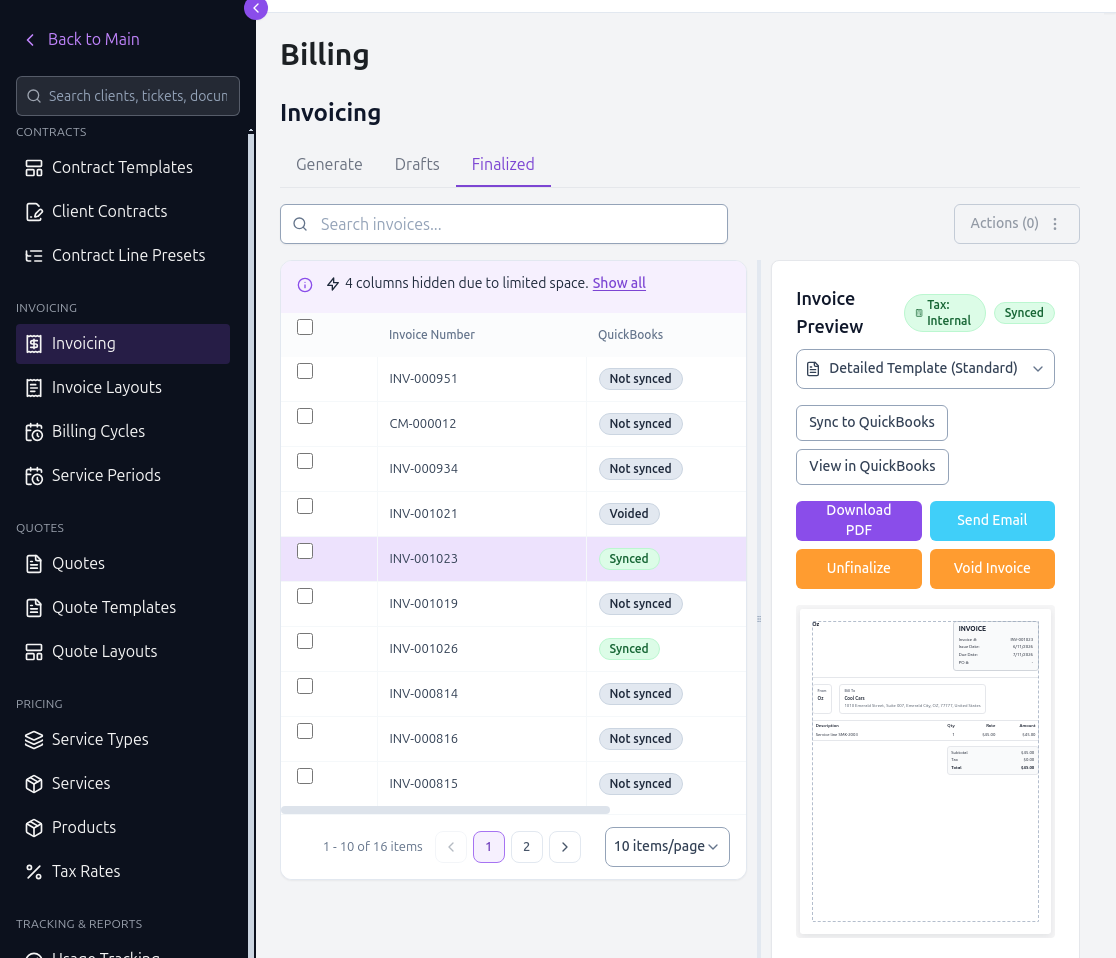Check the box for CM-000012
The width and height of the screenshot is (1116, 958).
(305, 416)
